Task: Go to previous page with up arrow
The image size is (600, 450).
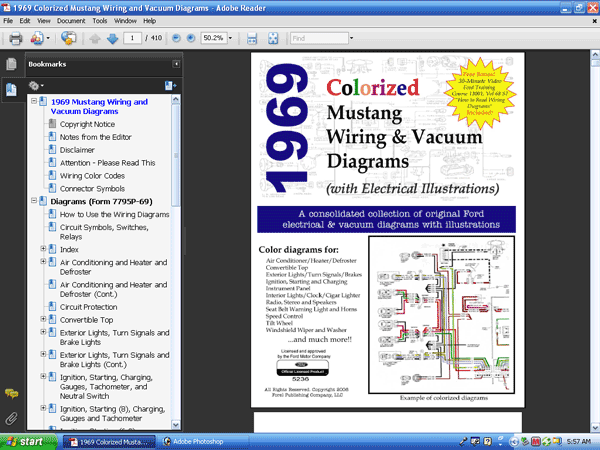Action: (x=95, y=38)
